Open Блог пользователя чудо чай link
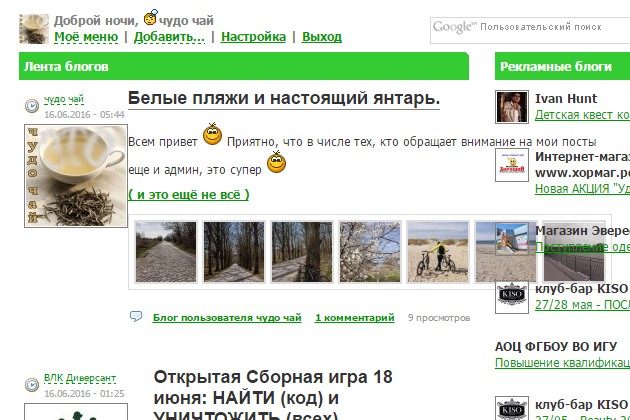The image size is (630, 420). [x=227, y=318]
